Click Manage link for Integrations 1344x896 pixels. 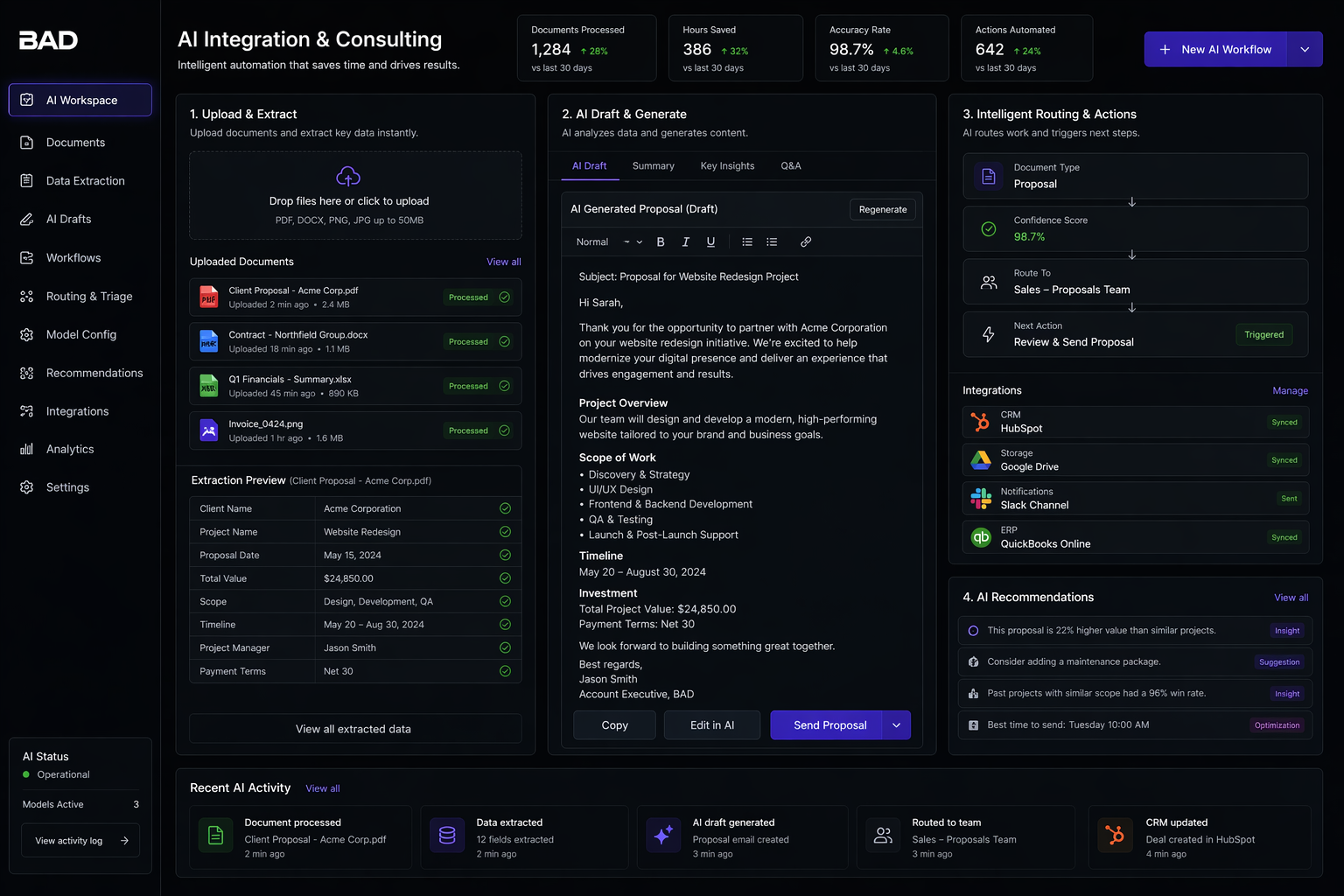tap(1290, 391)
